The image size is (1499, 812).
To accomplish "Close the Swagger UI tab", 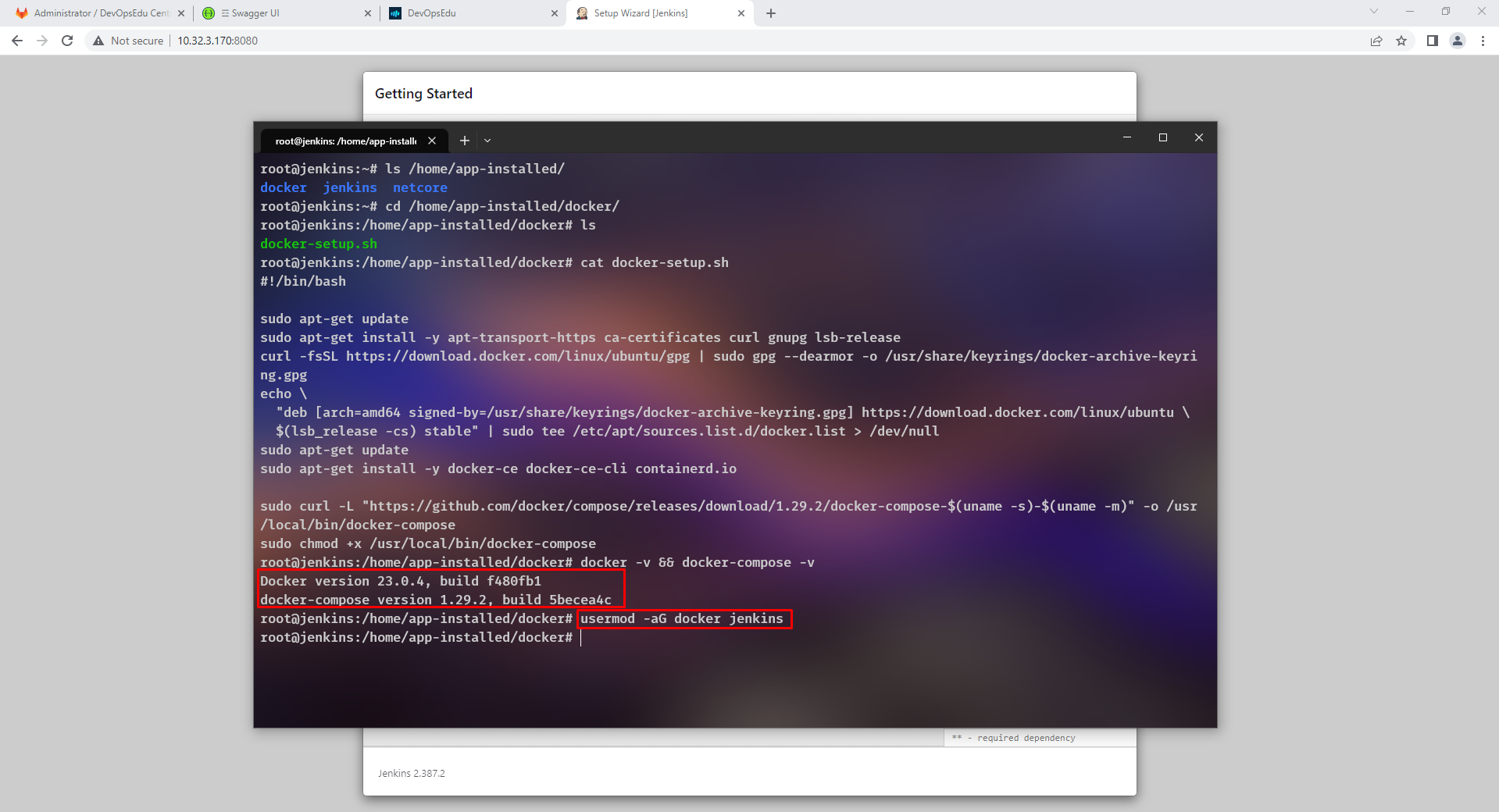I will [x=368, y=13].
